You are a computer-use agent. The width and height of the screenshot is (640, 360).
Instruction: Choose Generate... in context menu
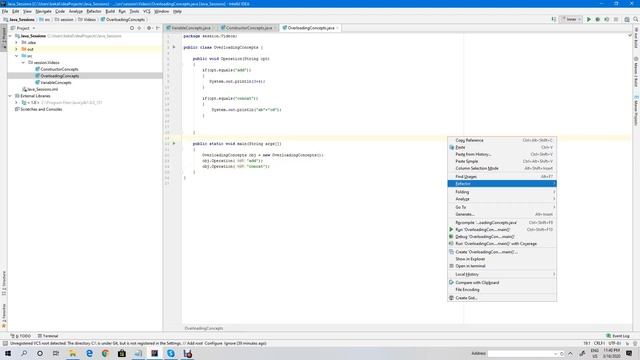(502, 214)
